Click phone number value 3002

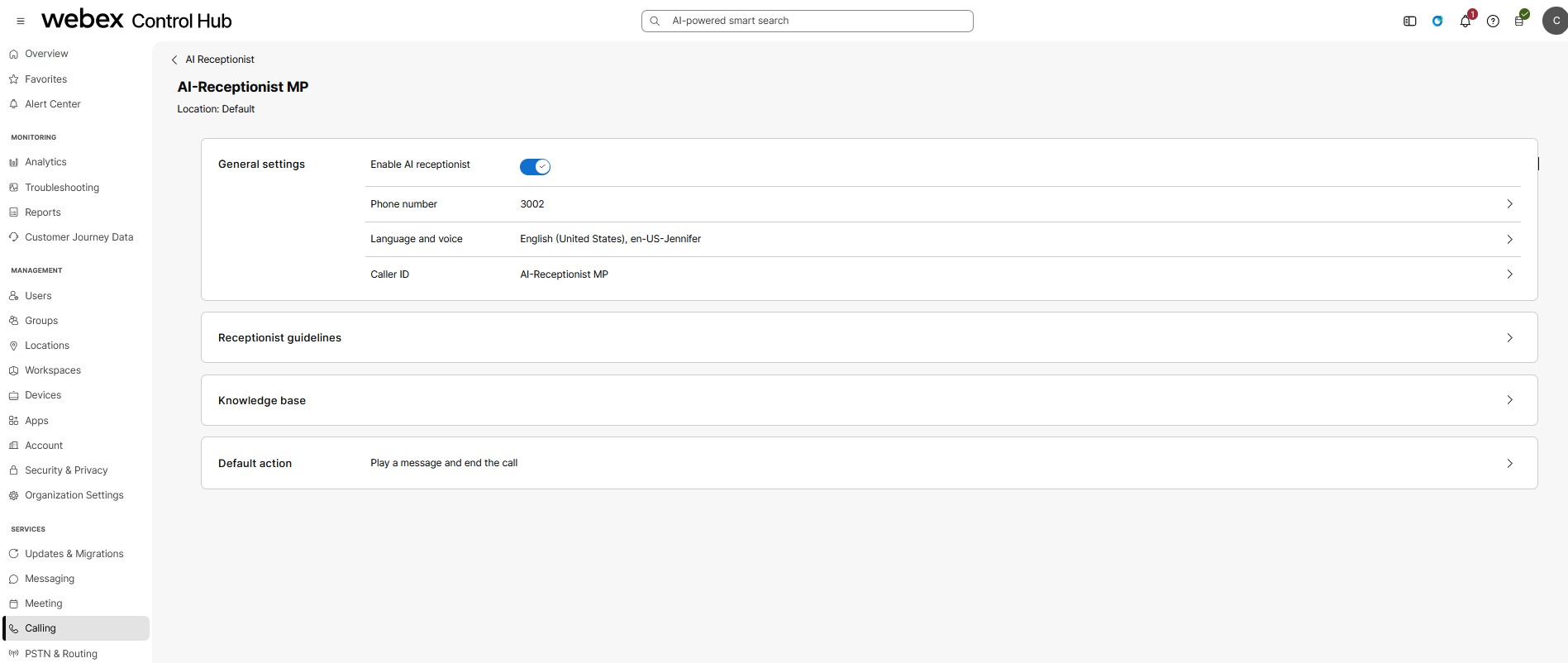coord(532,204)
